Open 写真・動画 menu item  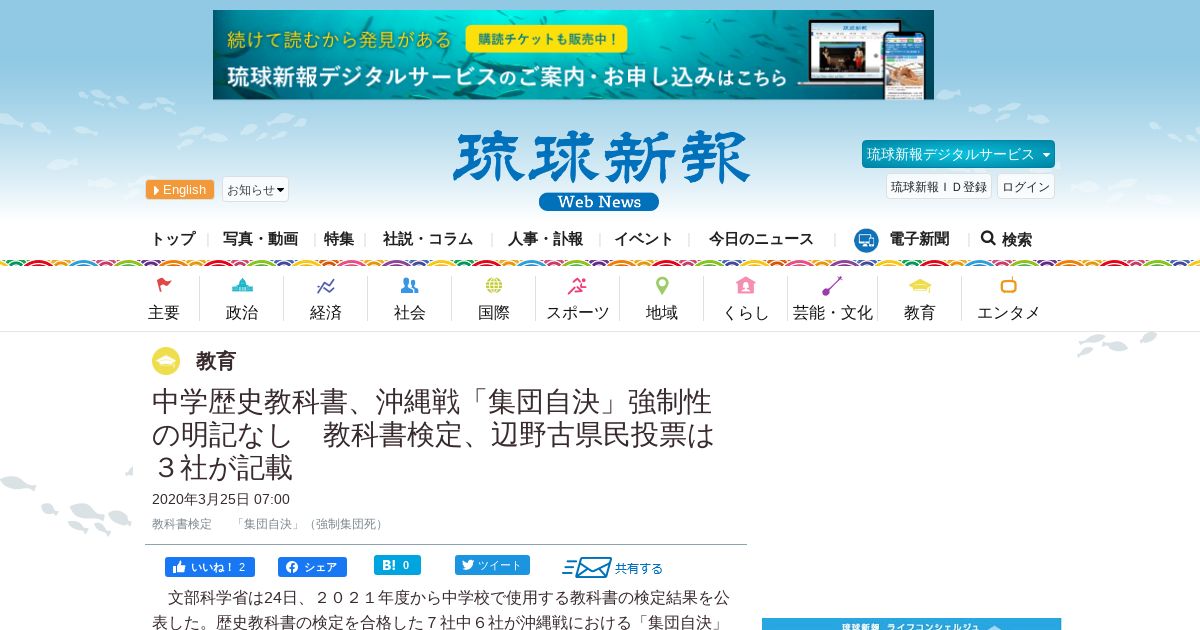point(260,239)
